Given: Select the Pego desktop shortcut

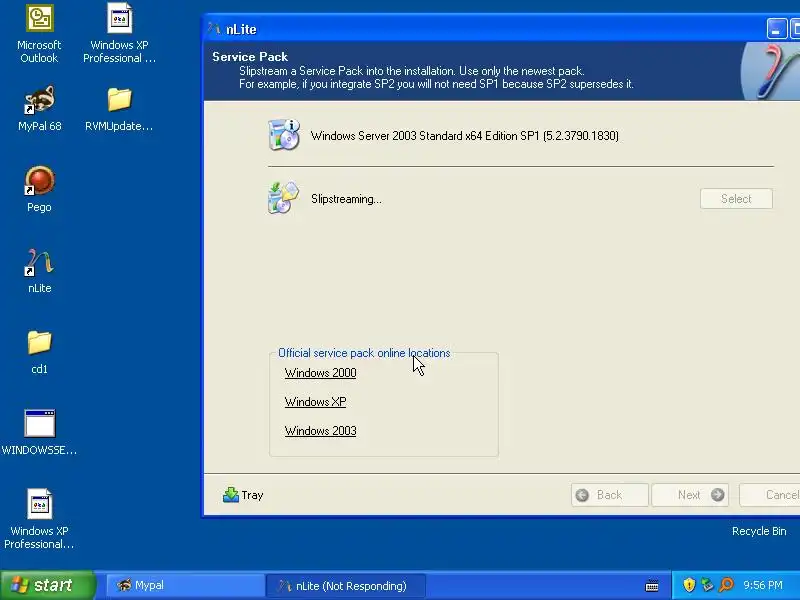Looking at the screenshot, I should click(x=39, y=181).
